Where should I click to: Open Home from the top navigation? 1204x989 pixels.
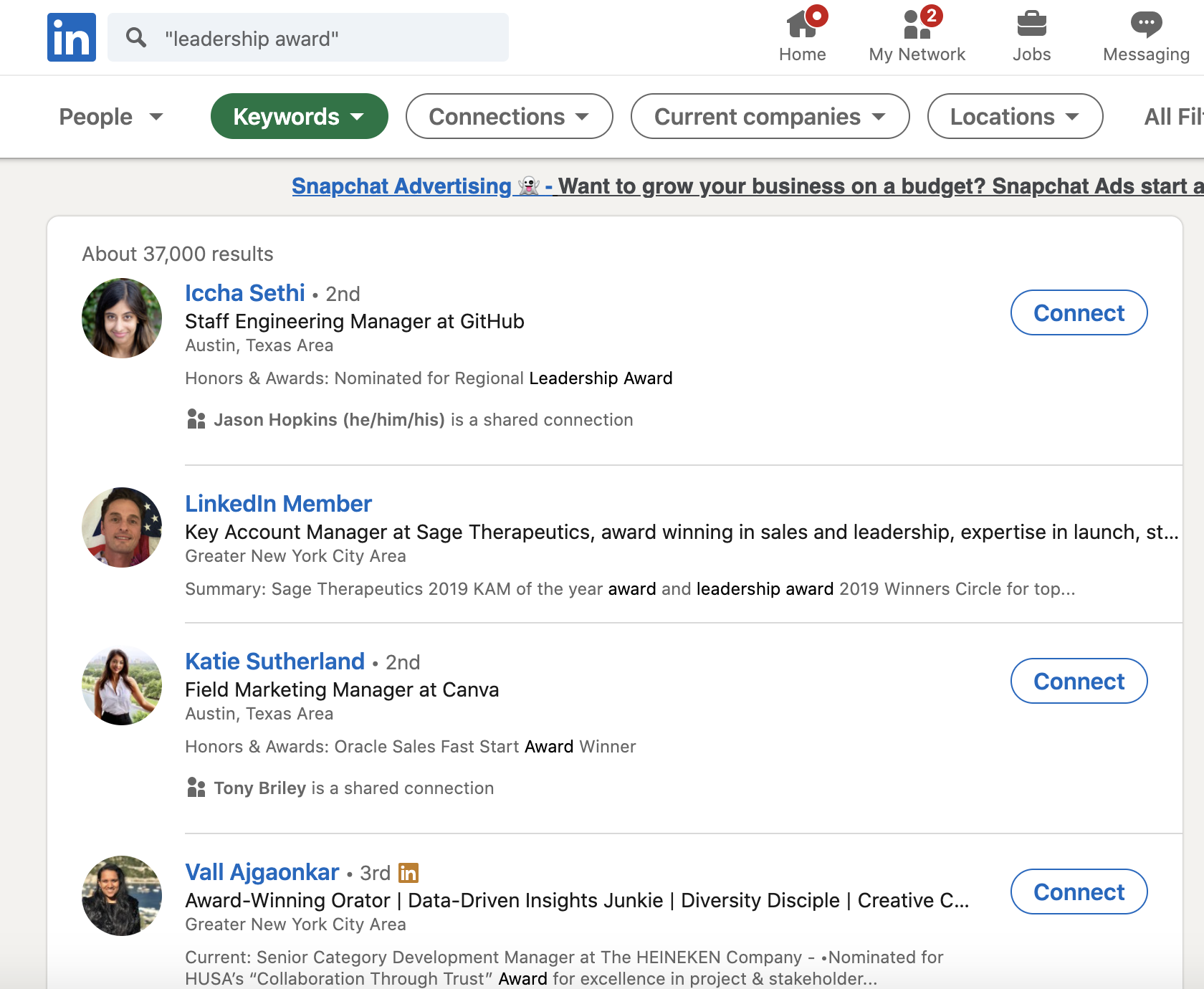[803, 36]
